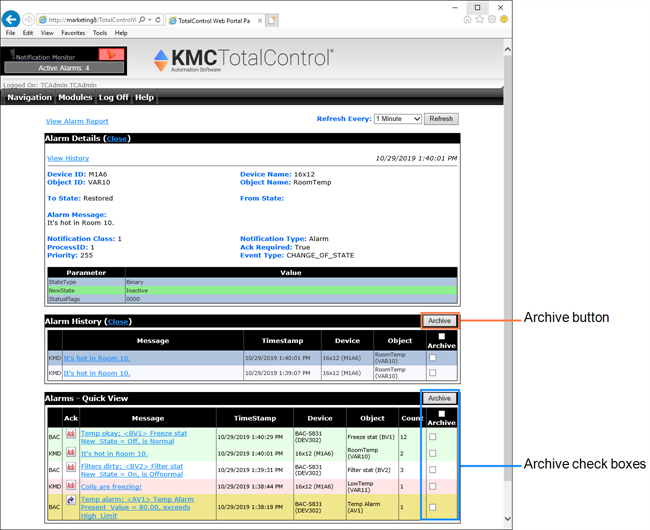The width and height of the screenshot is (650, 530).
Task: Check Archive for the Quick View RoomTemp alarm
Action: pyautogui.click(x=433, y=453)
